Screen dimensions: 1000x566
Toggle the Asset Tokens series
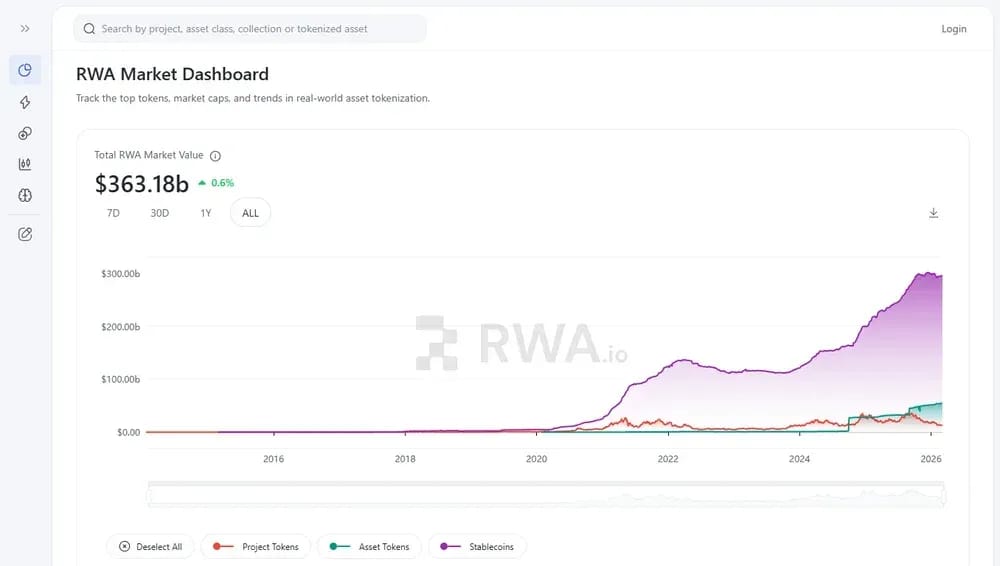tap(369, 547)
